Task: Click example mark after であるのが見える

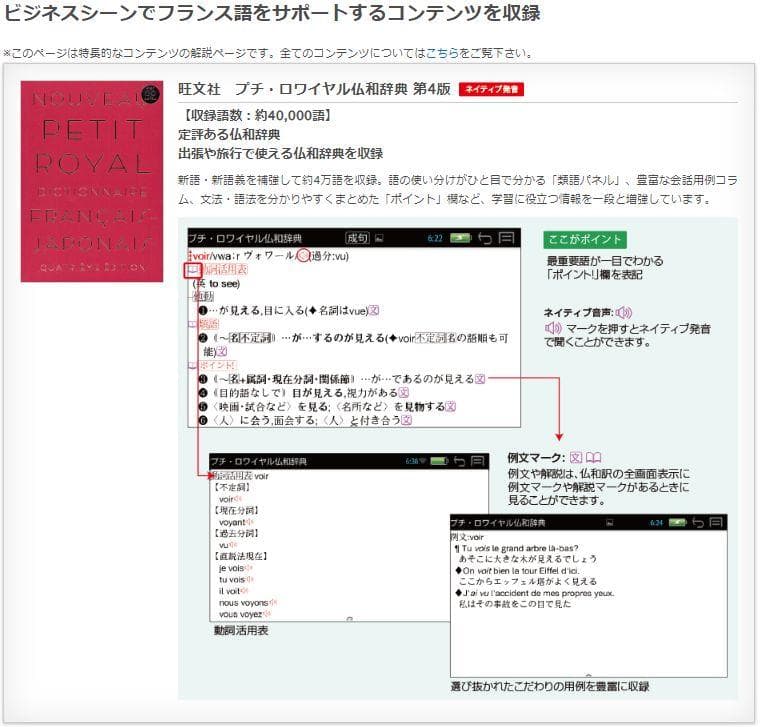Action: click(x=480, y=379)
